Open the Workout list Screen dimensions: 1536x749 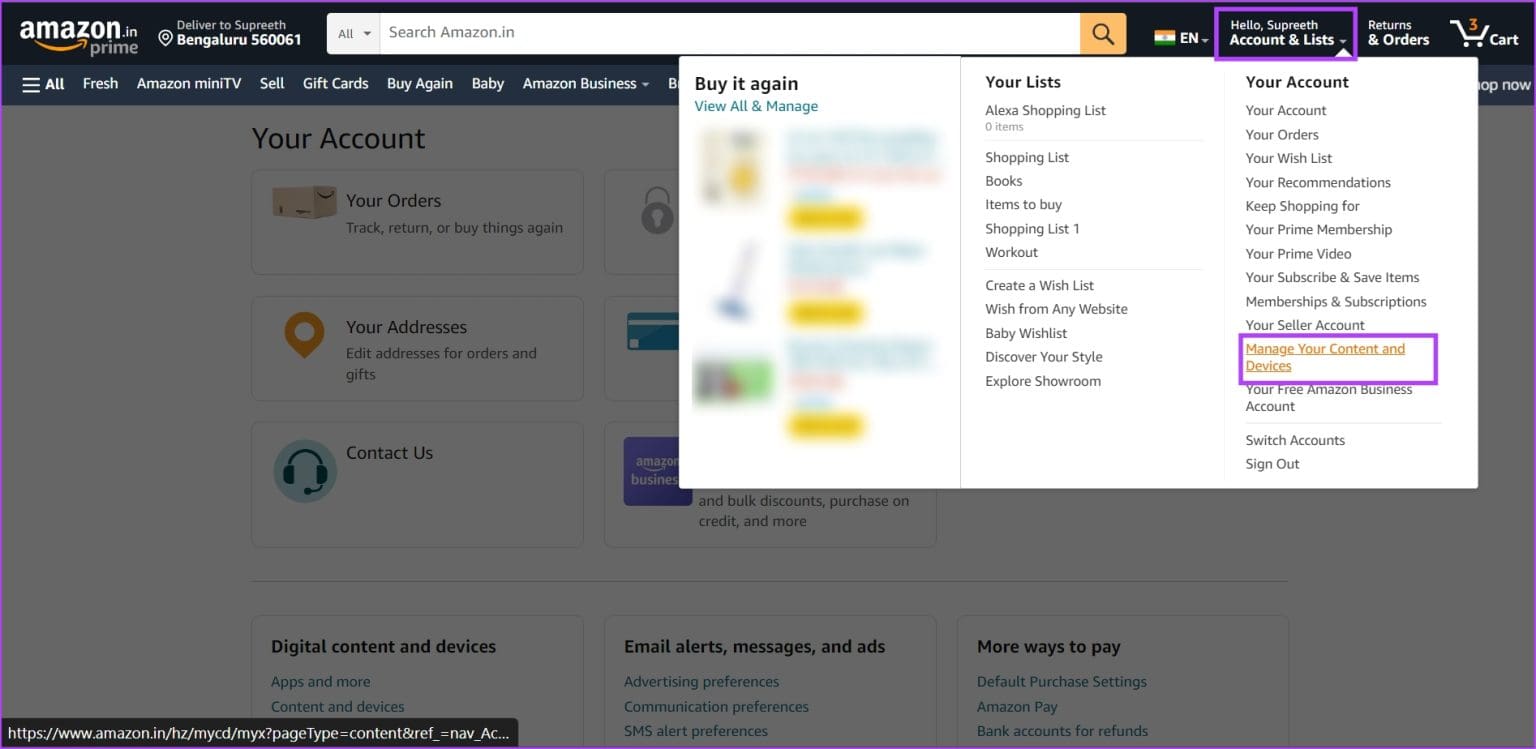click(1011, 253)
